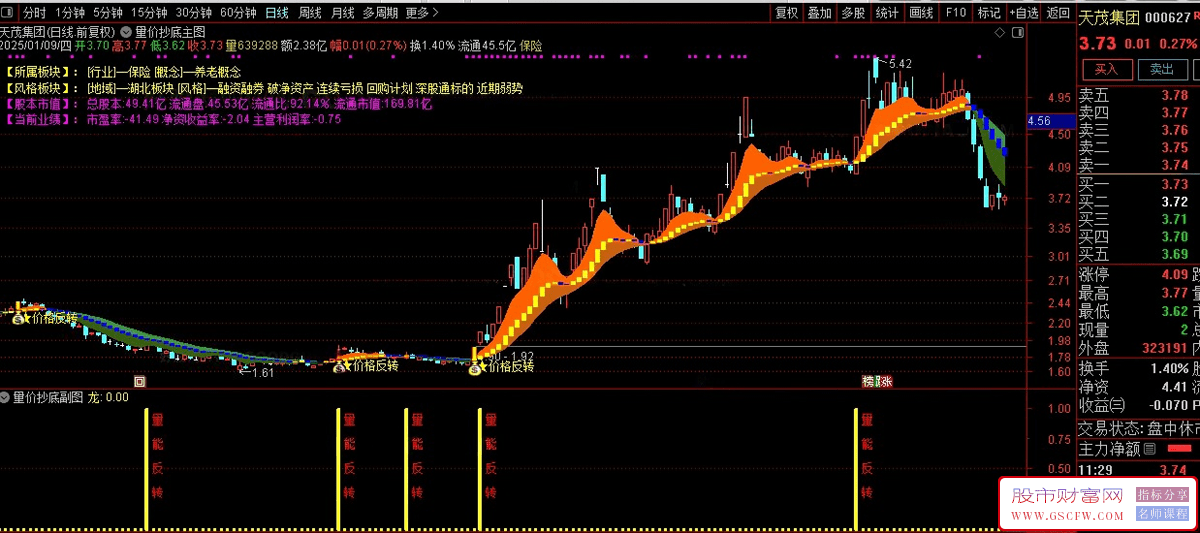The width and height of the screenshot is (1200, 533).
Task: Click the 标记 mark button
Action: (x=989, y=13)
